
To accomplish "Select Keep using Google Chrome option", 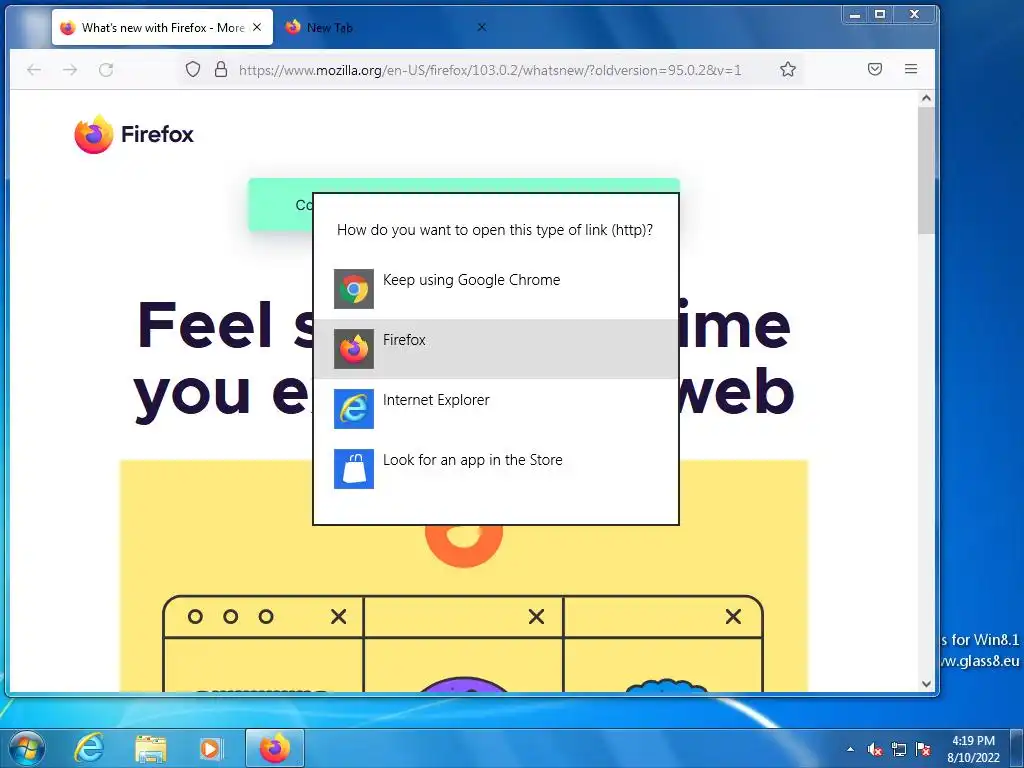I will (x=496, y=289).
